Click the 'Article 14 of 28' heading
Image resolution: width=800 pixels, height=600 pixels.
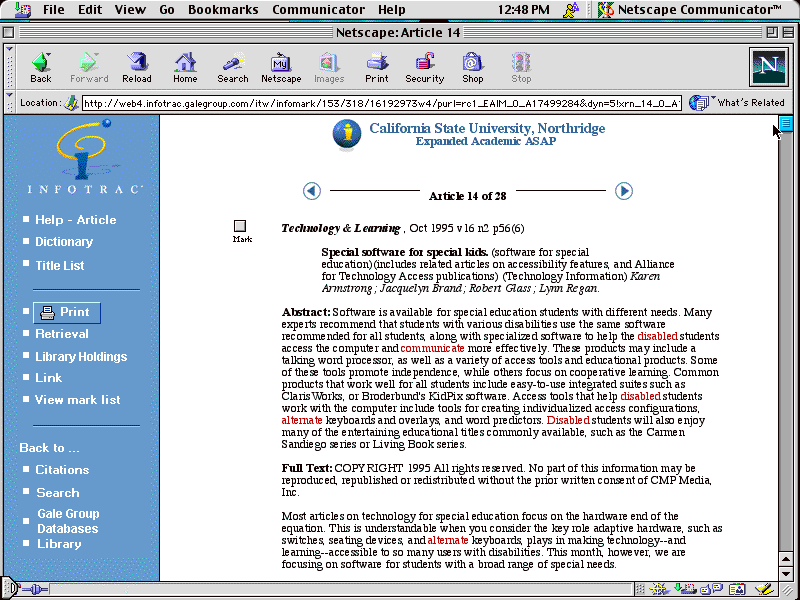point(467,196)
